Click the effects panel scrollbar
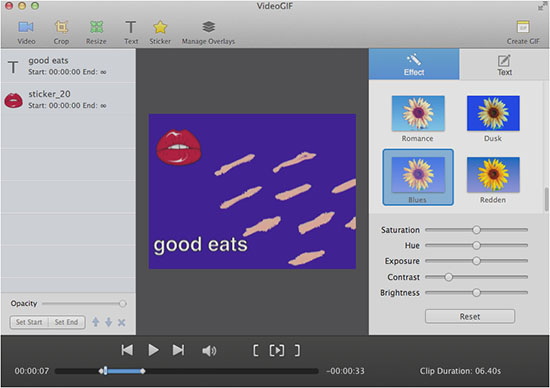550x388 pixels. click(x=546, y=199)
